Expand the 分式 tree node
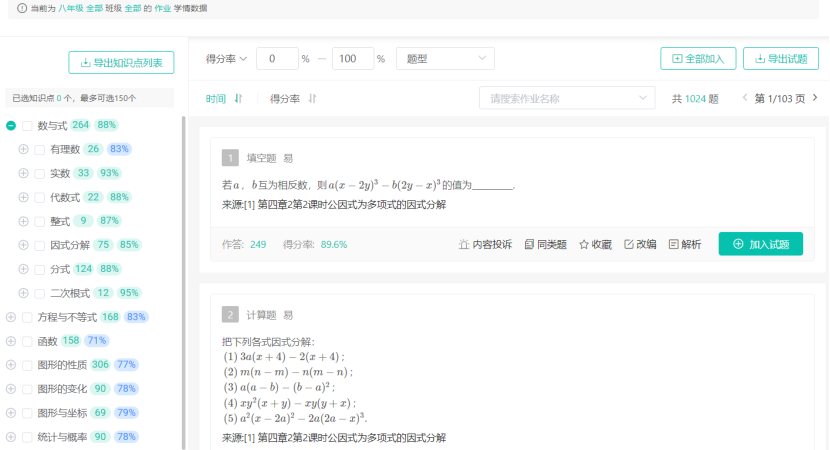The image size is (830, 450). point(23,269)
